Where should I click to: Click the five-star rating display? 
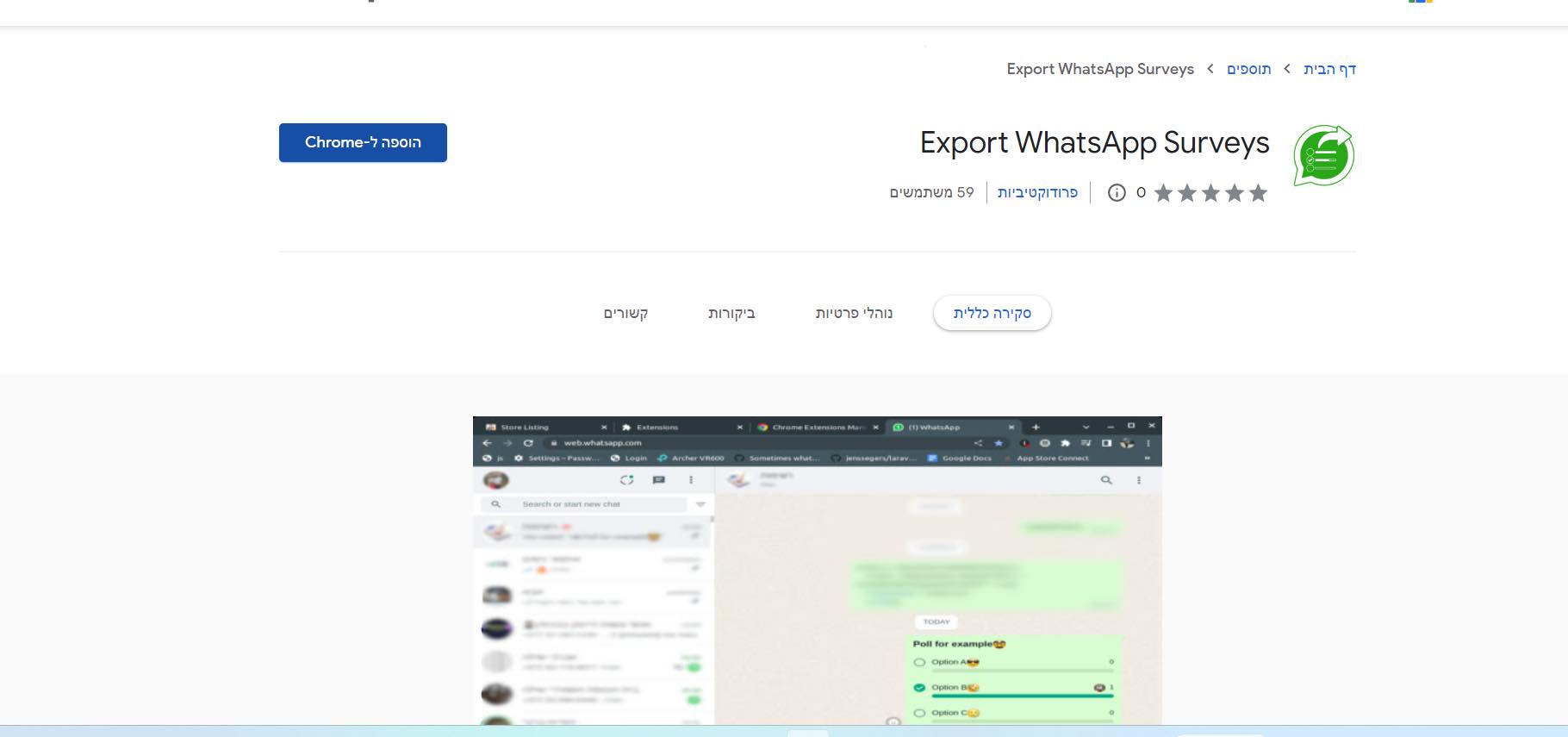pos(1210,193)
